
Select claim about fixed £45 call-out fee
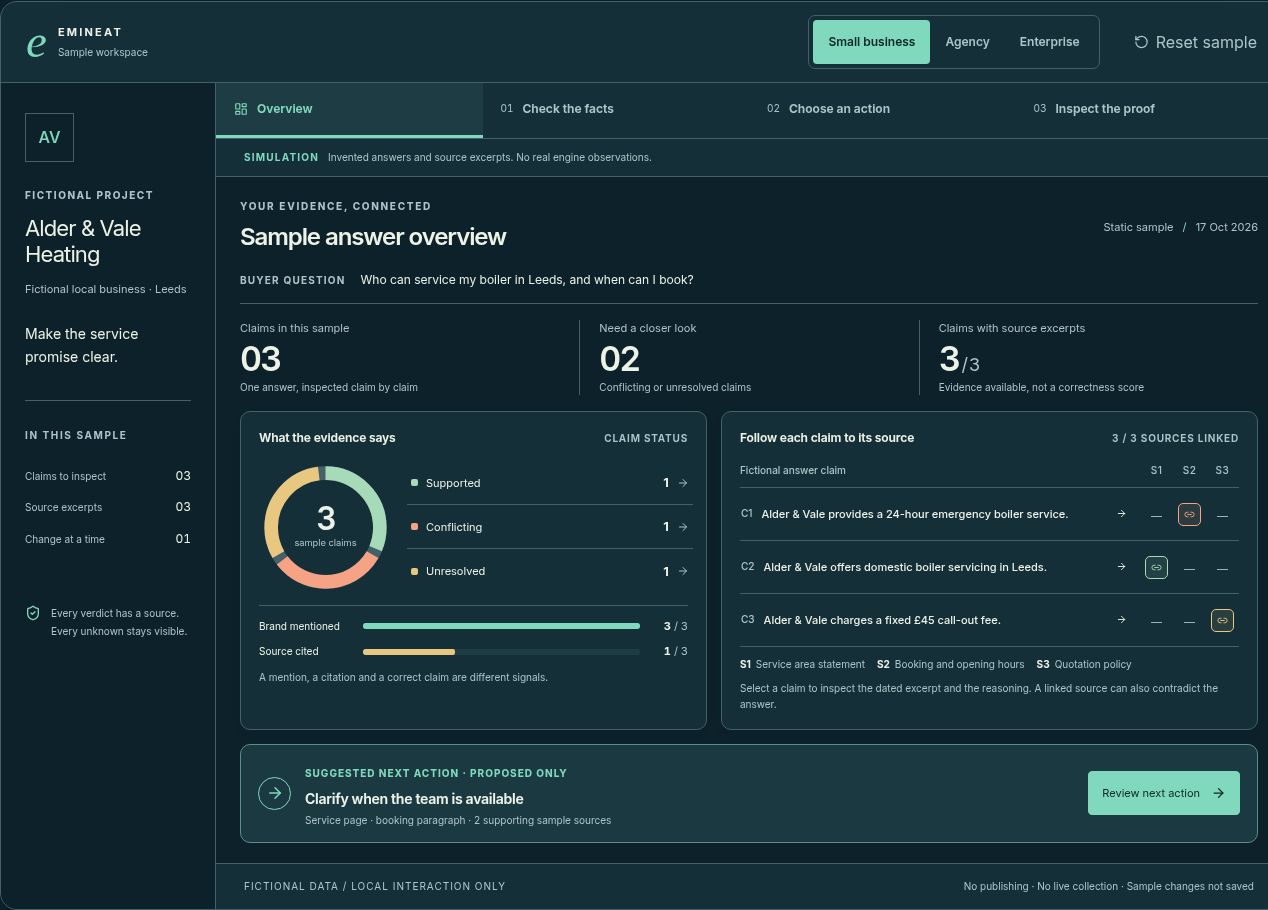882,620
